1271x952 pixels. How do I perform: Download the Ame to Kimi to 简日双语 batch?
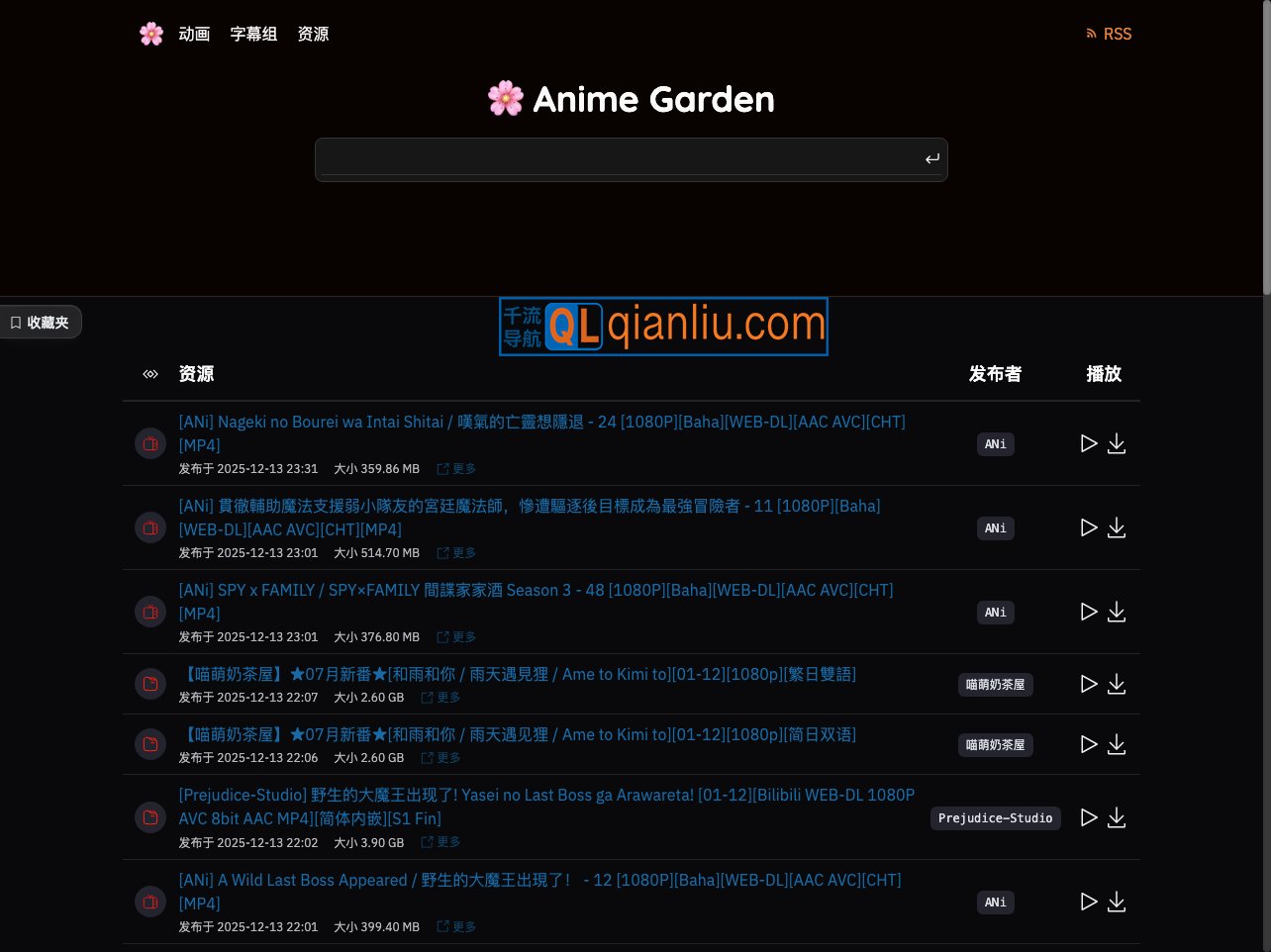click(1117, 744)
